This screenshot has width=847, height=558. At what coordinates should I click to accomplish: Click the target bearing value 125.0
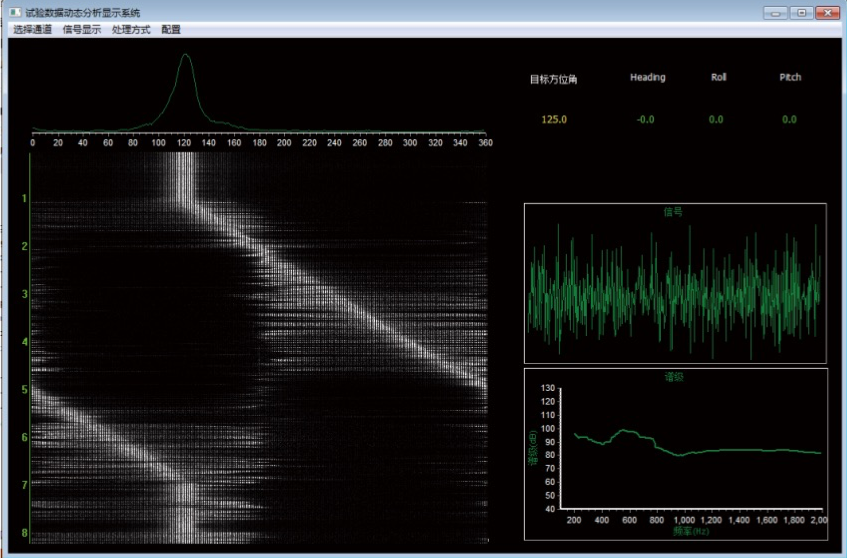tap(554, 119)
